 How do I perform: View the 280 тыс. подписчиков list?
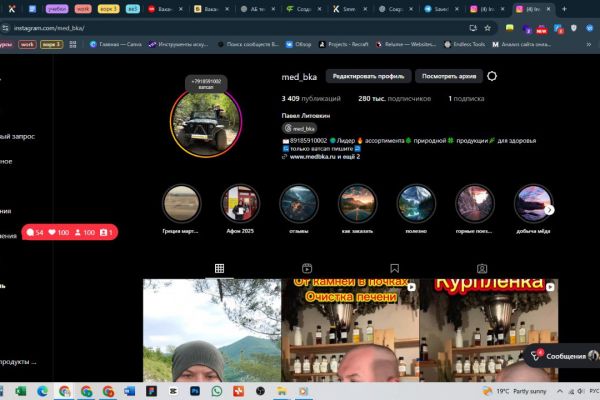(395, 99)
